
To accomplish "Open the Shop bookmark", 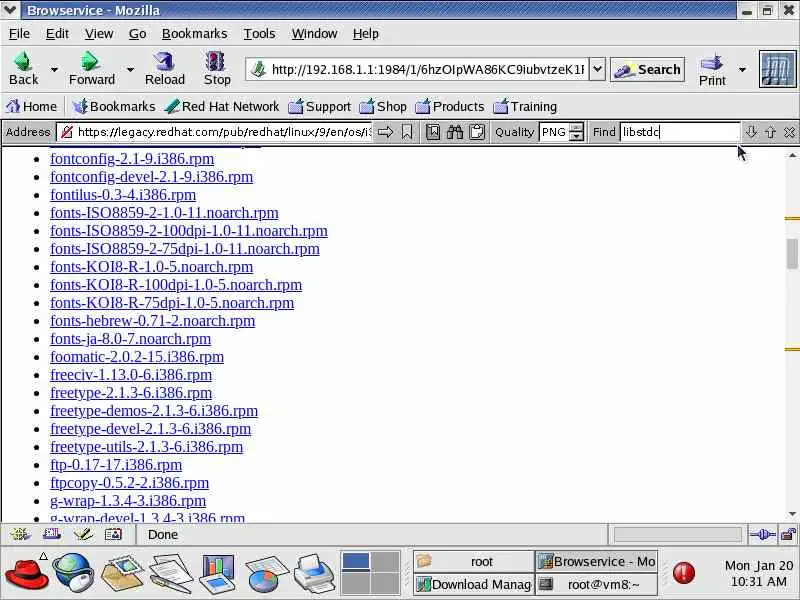I will pos(383,106).
